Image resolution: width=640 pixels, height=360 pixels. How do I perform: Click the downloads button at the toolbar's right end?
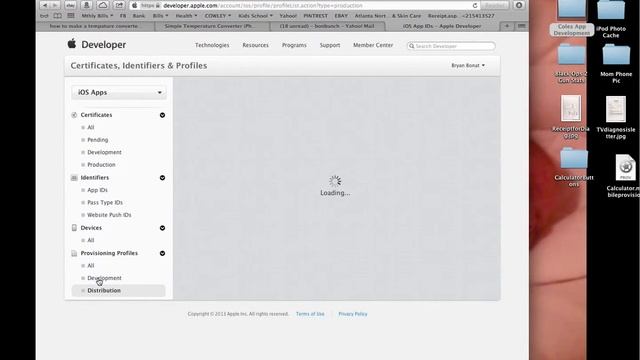point(519,5)
